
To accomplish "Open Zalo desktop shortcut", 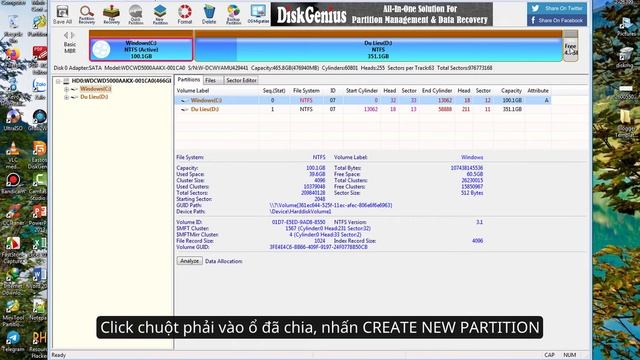I will tap(40, 89).
